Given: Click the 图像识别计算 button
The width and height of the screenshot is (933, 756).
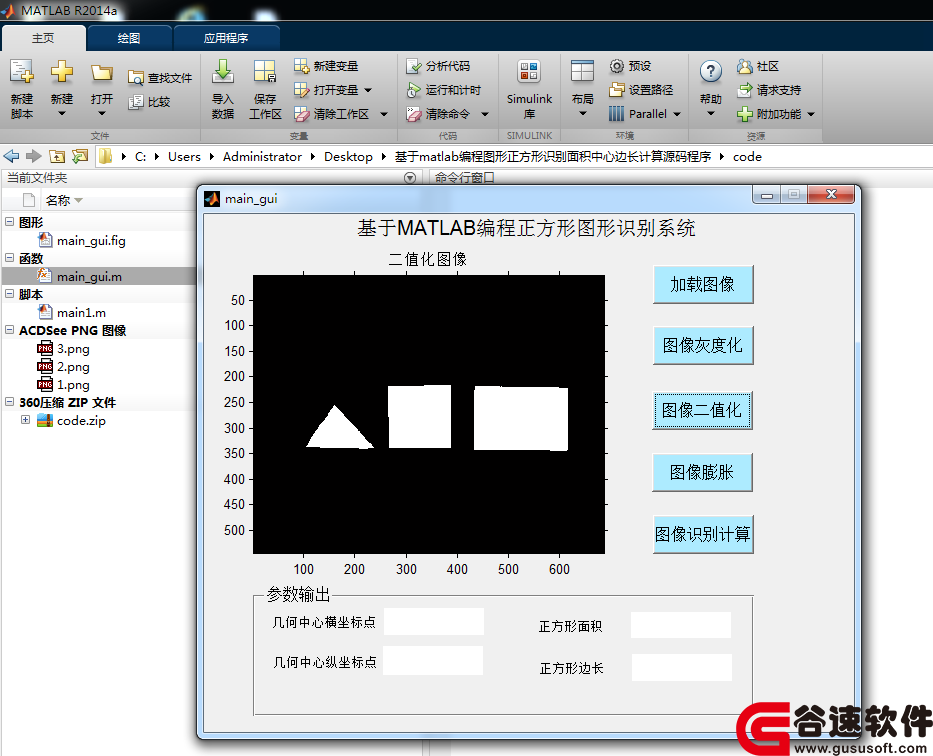Looking at the screenshot, I should tap(703, 534).
